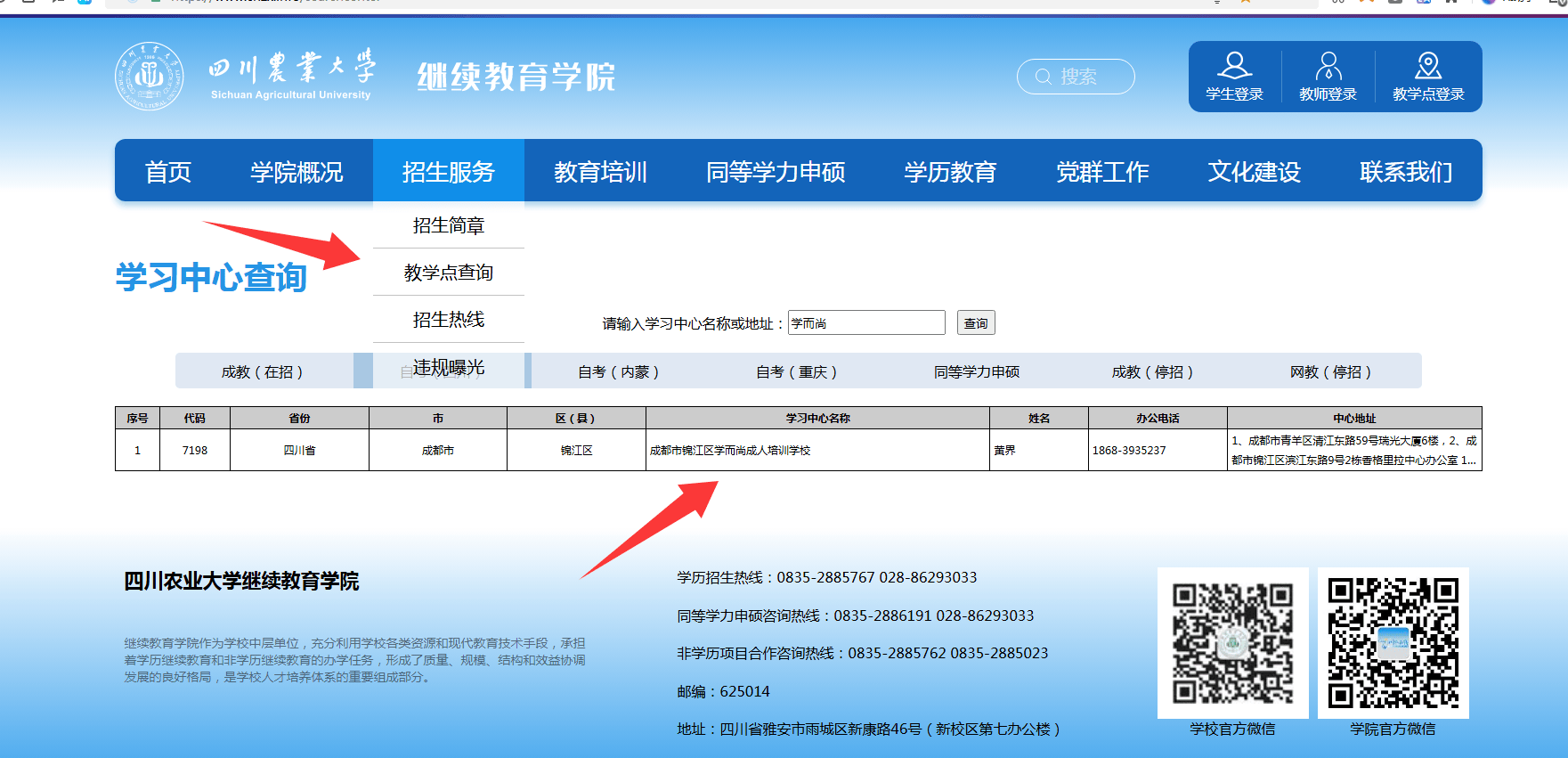Click the 非学历项目合作咨询热线 footer line
This screenshot has width=1568, height=758.
tap(862, 653)
